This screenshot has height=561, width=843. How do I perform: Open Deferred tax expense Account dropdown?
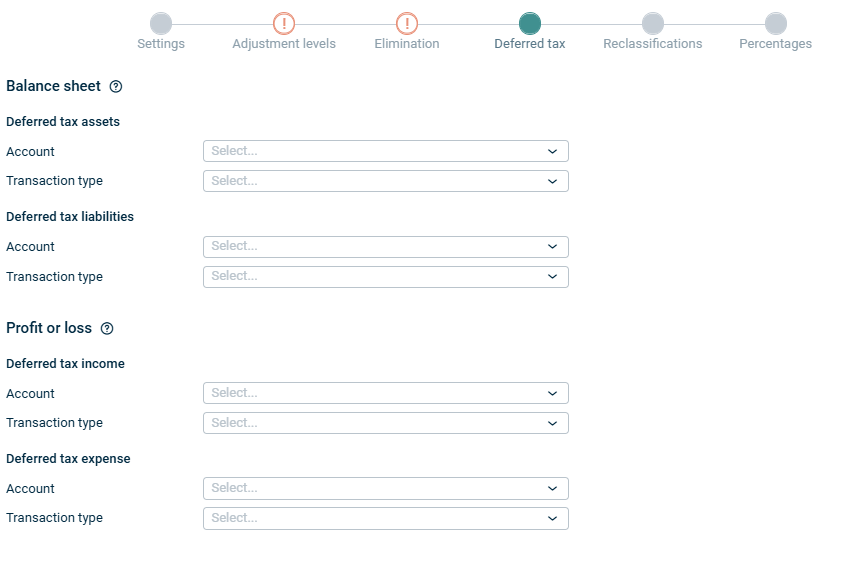click(x=385, y=488)
